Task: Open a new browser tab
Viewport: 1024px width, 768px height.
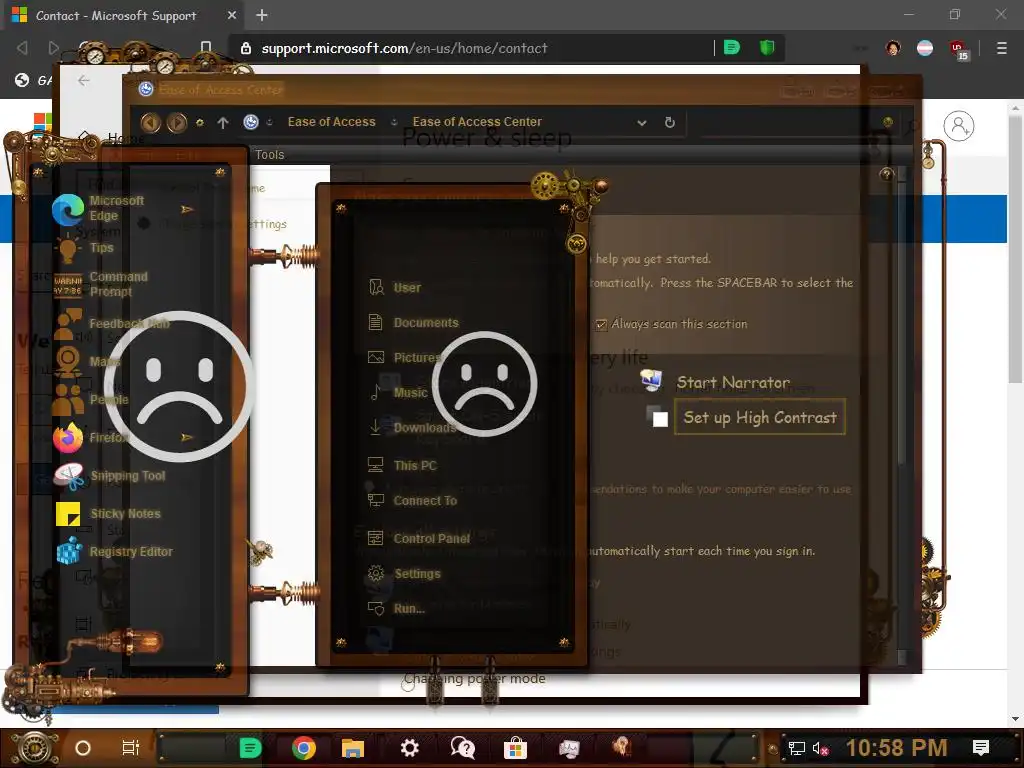Action: point(262,15)
